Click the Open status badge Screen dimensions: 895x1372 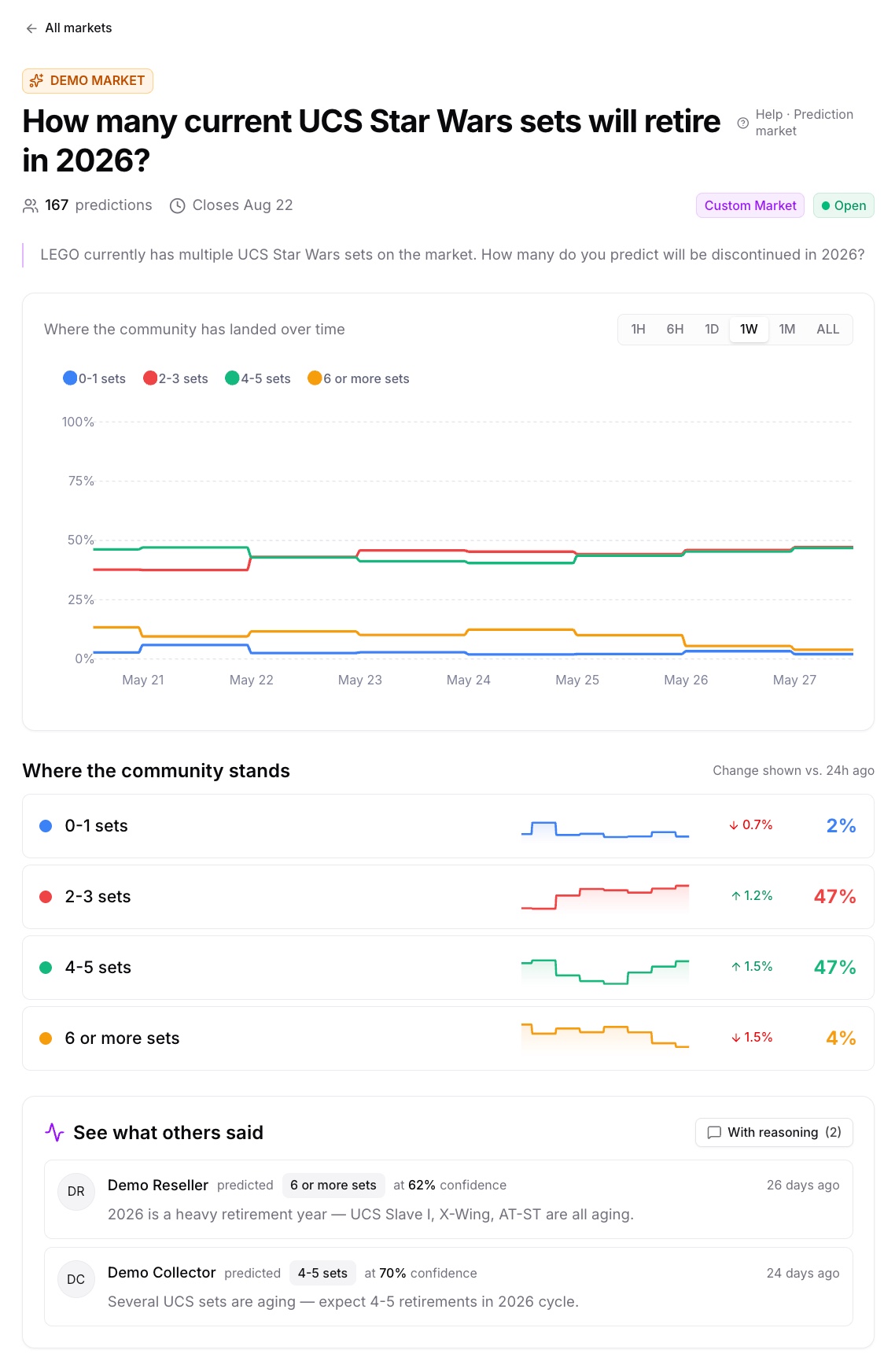point(843,205)
